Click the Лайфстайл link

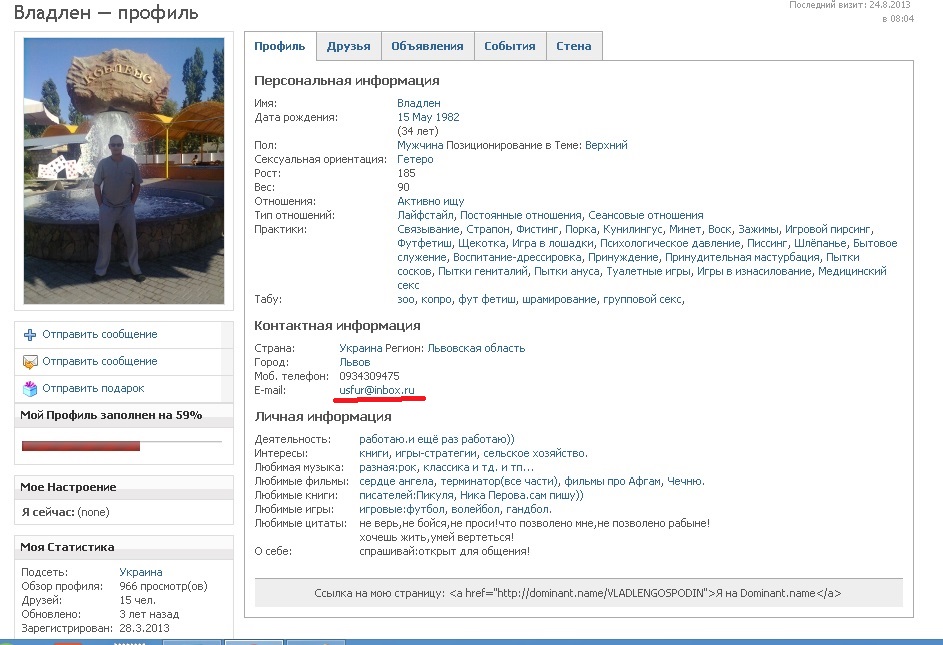tap(426, 215)
